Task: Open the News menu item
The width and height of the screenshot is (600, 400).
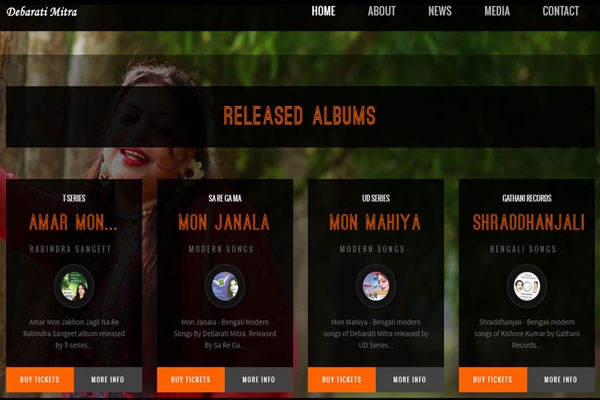Action: pos(440,11)
